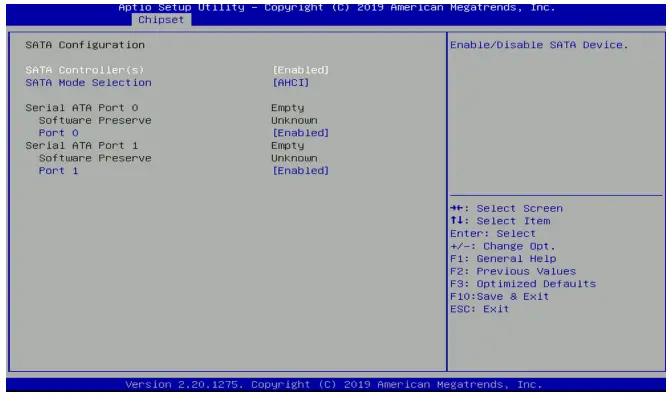Click Software Preserve under Serial ATA Port 0
669x398 pixels.
95,120
